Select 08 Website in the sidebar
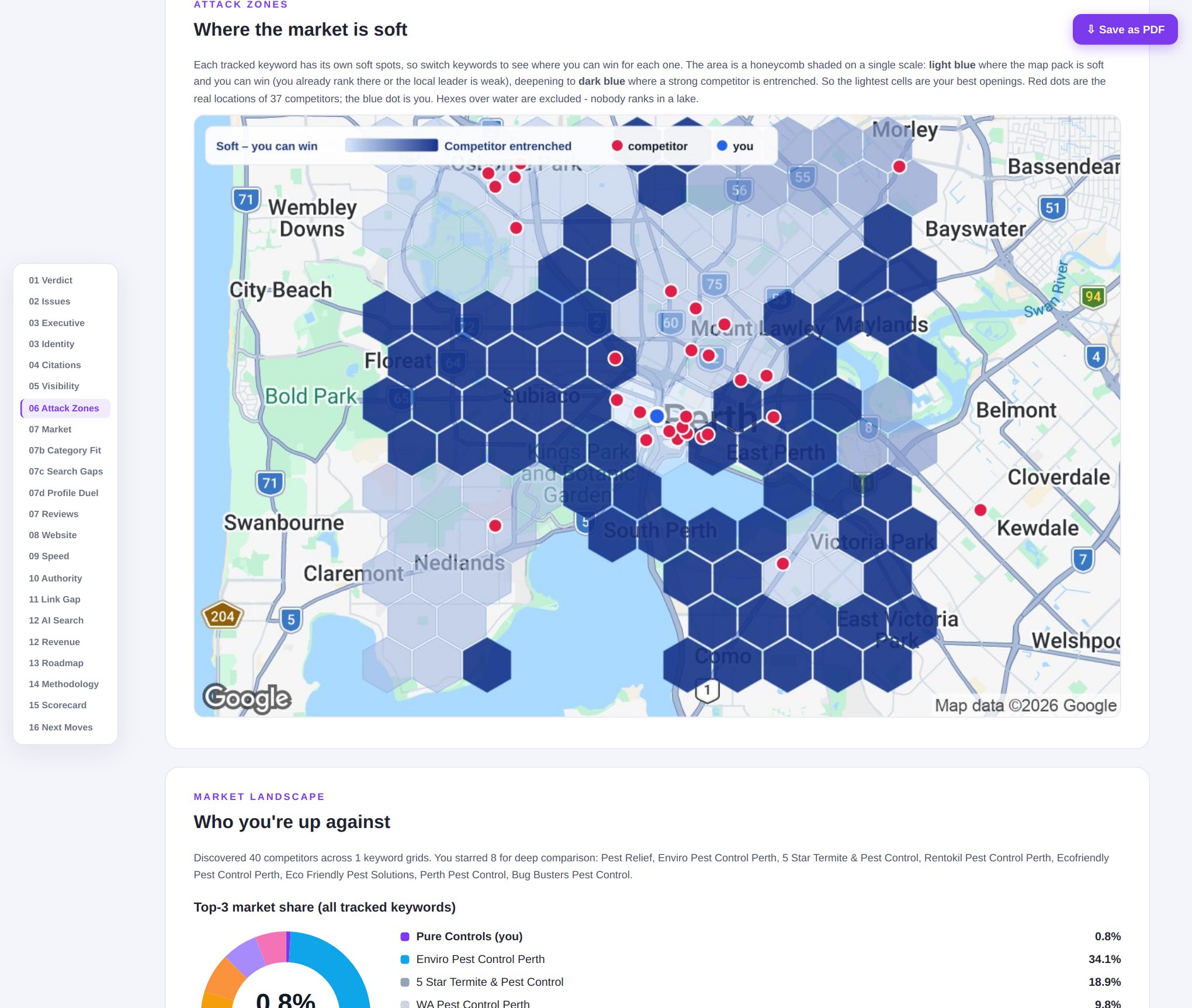The height and width of the screenshot is (1008, 1192). pyautogui.click(x=53, y=535)
